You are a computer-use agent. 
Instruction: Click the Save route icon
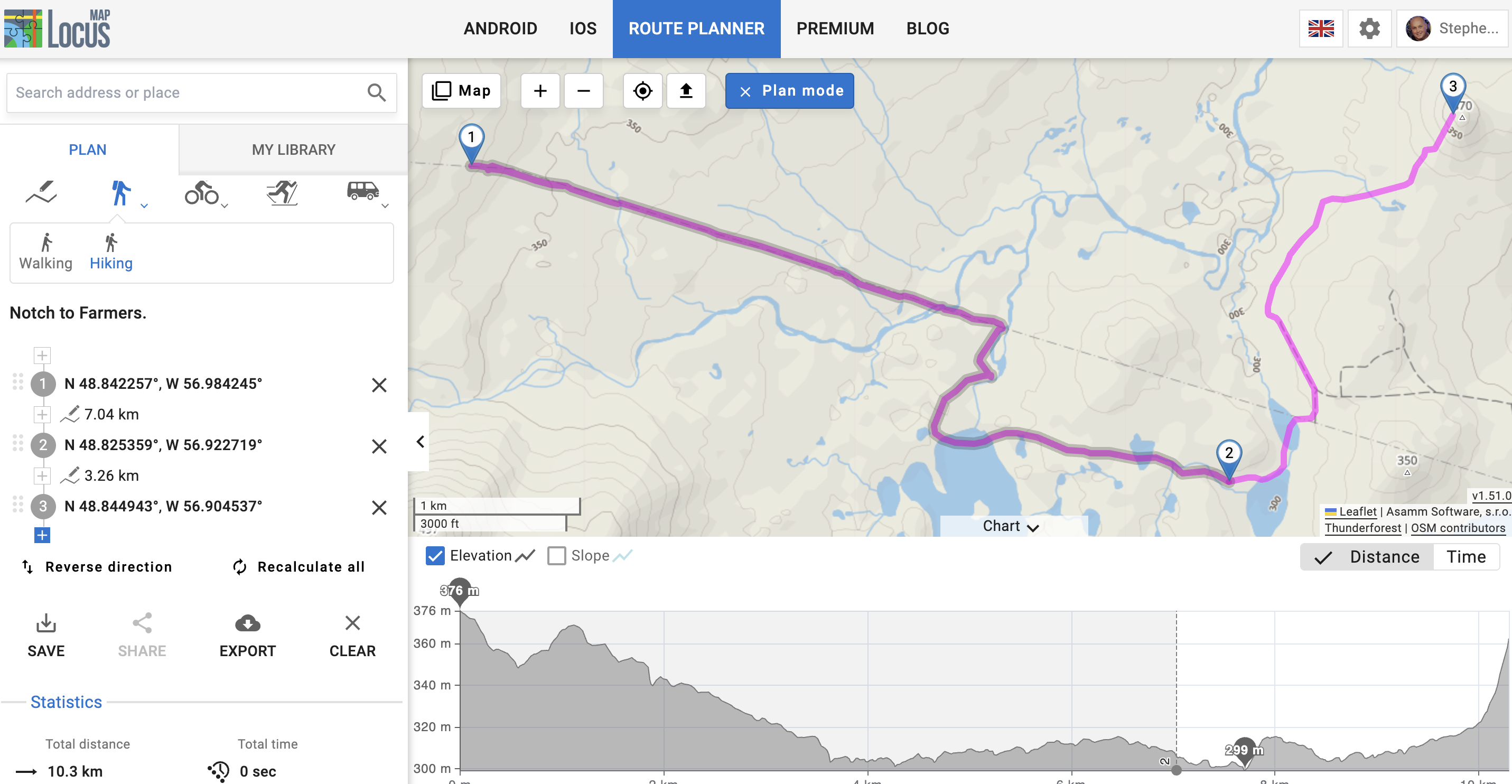[46, 623]
